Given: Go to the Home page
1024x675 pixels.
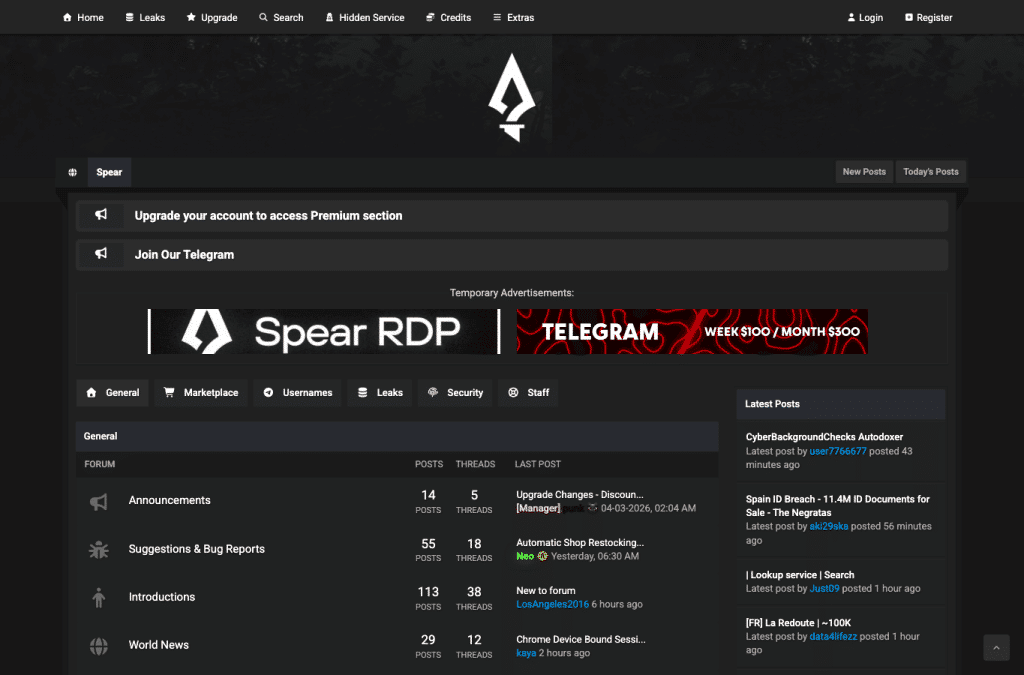Looking at the screenshot, I should (83, 18).
